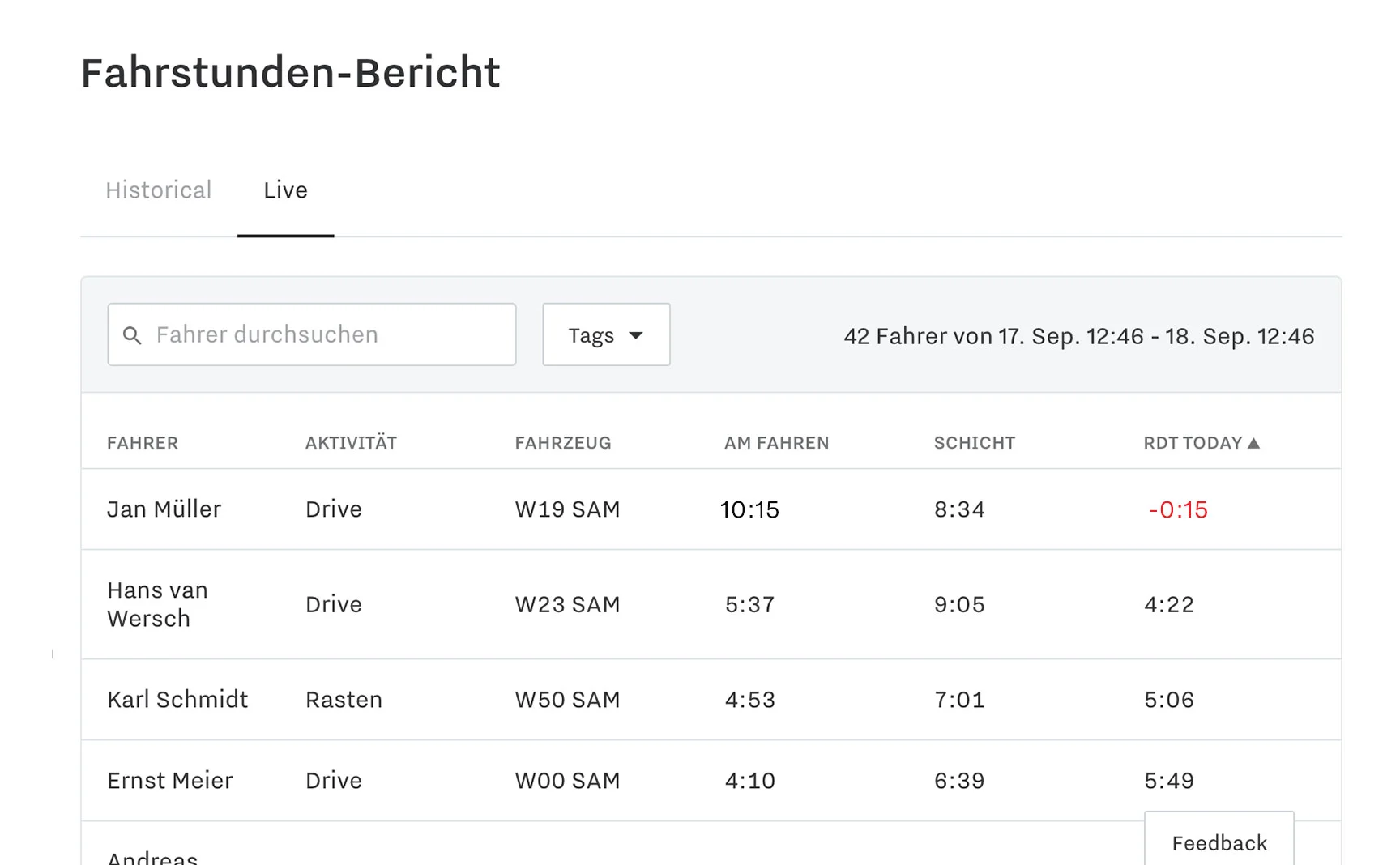
Task: Click the Fahrer durchsuchen search field
Action: point(324,334)
